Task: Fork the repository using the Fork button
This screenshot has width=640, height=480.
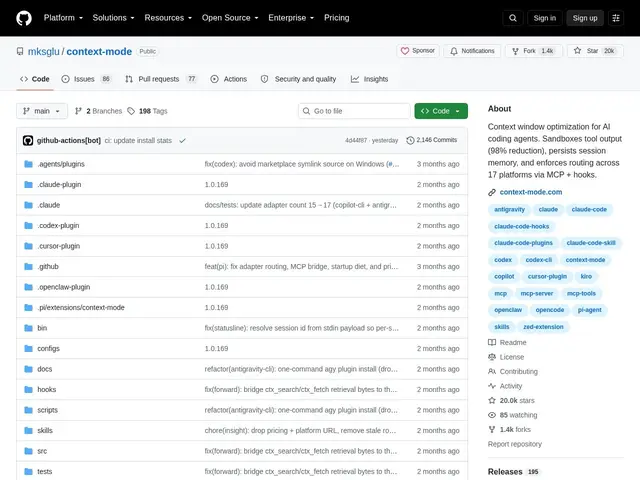Action: 533,51
